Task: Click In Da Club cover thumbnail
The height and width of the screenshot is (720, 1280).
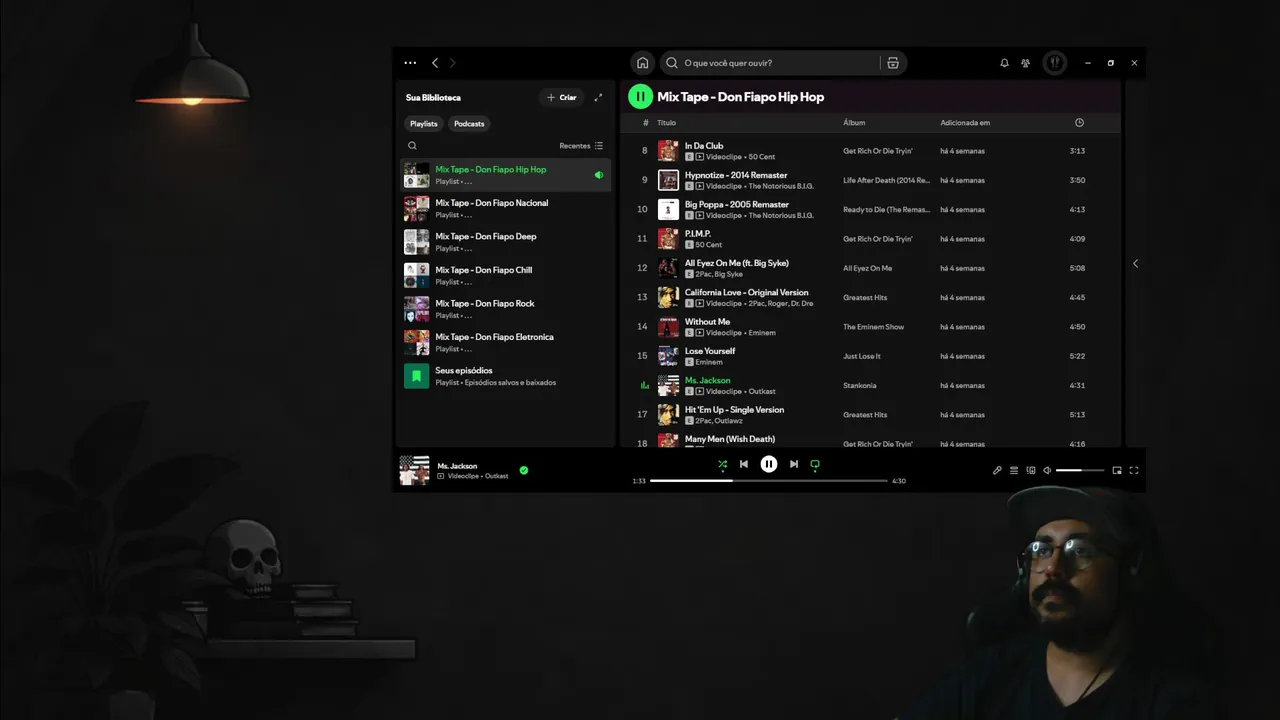Action: (x=668, y=151)
